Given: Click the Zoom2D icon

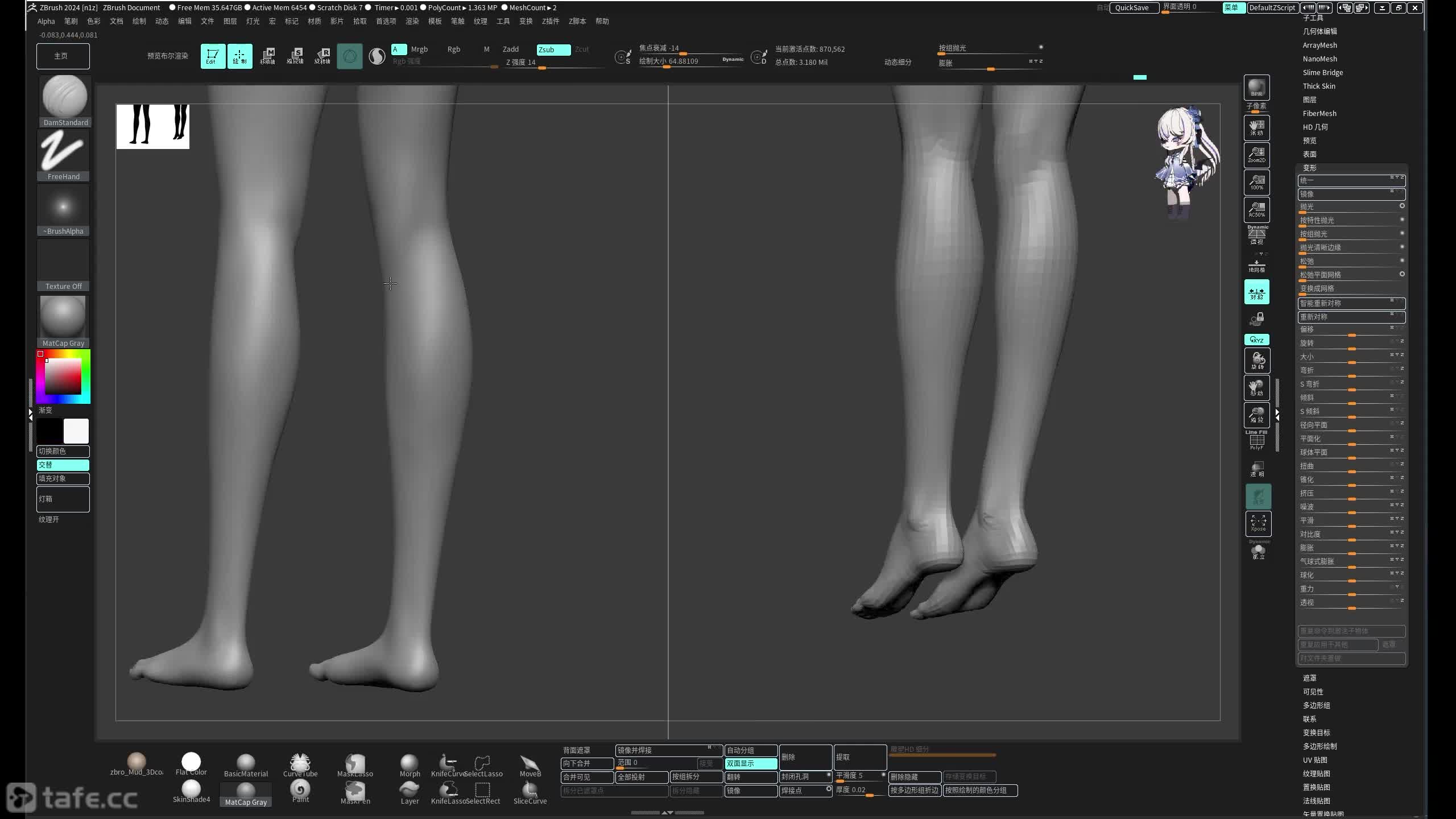Looking at the screenshot, I should coord(1256,155).
